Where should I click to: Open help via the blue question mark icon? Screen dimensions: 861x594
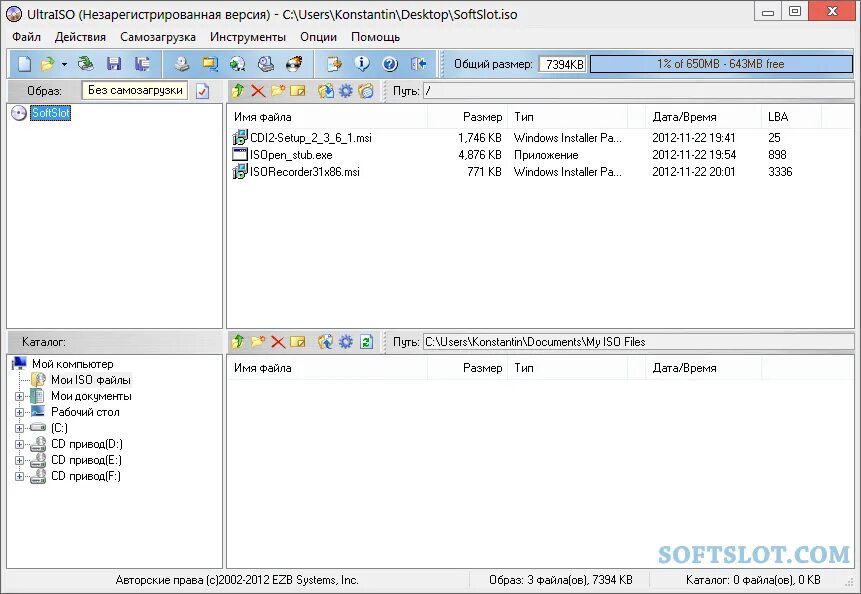pos(390,64)
